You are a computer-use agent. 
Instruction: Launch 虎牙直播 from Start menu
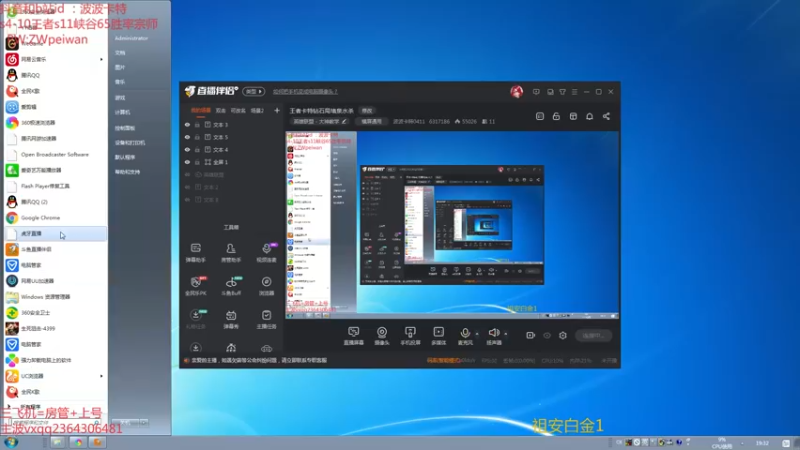[x=55, y=234]
